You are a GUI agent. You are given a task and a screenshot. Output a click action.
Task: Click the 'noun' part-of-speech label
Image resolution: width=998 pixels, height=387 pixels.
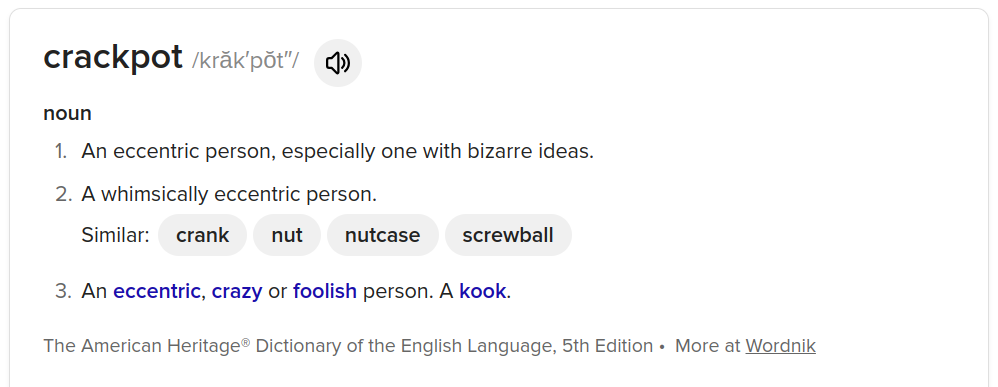point(67,113)
